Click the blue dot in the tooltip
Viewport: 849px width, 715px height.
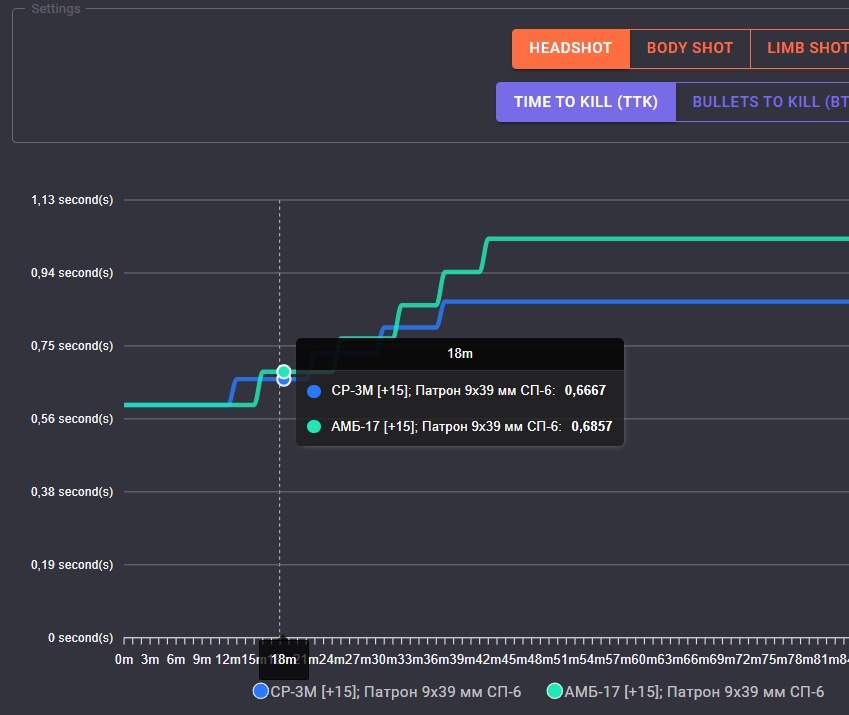[314, 392]
